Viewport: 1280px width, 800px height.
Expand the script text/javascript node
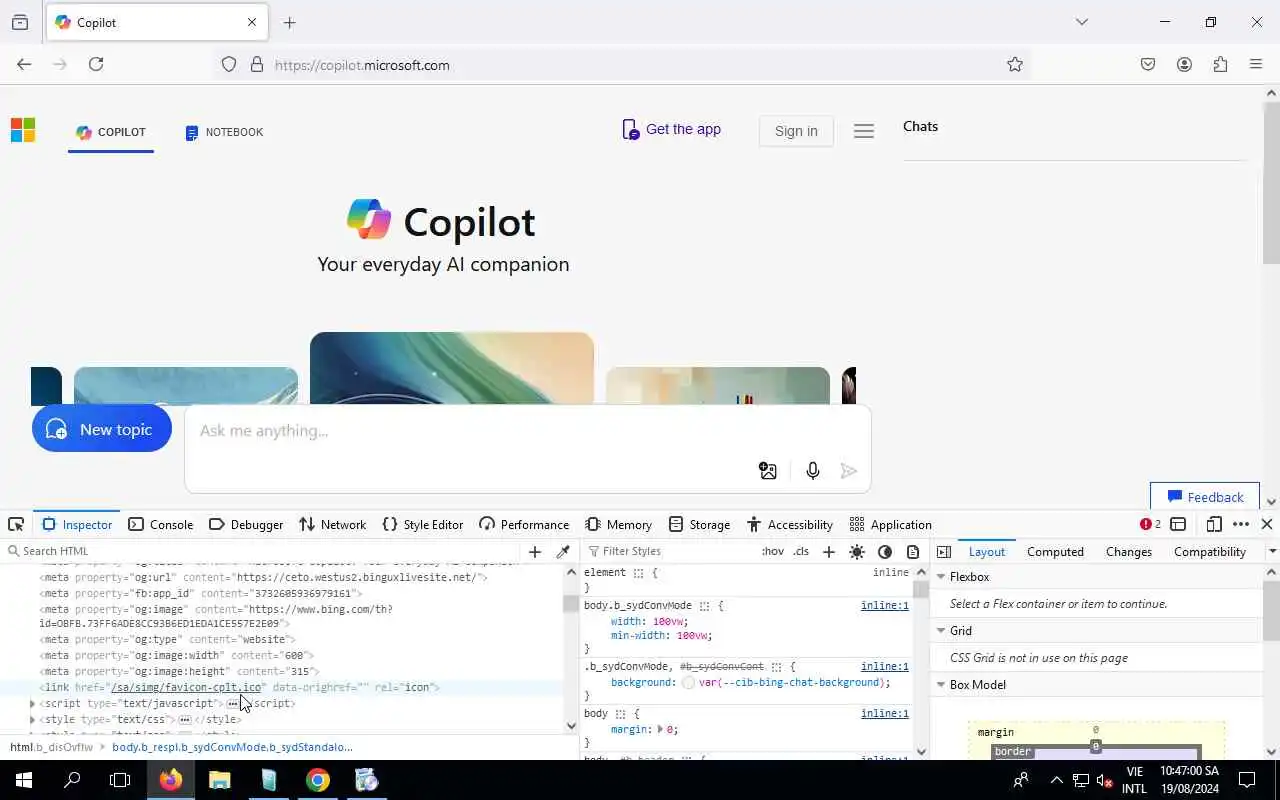[32, 703]
